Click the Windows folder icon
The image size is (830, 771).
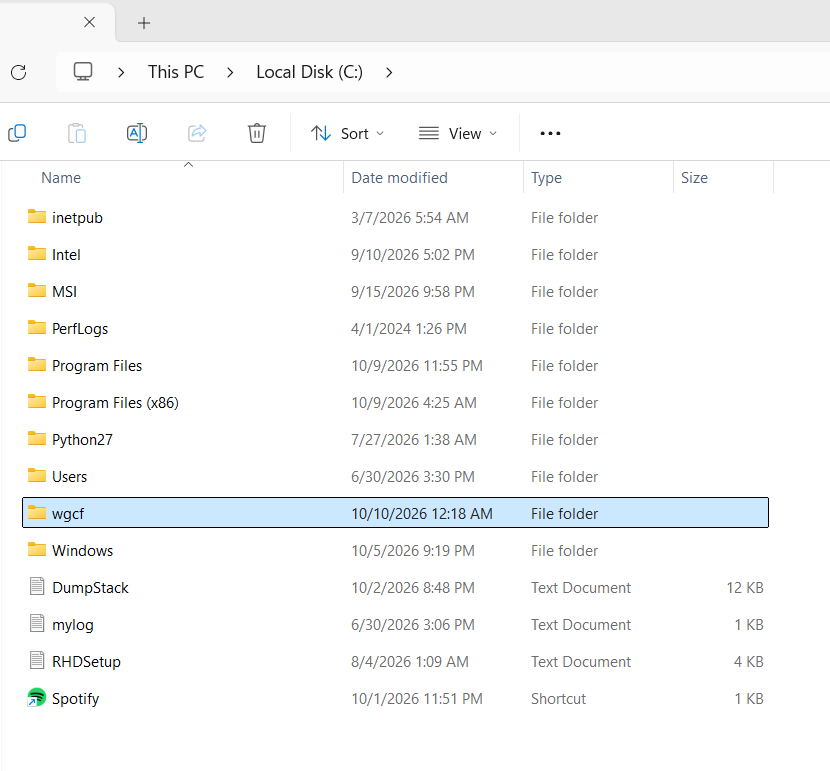[x=37, y=550]
